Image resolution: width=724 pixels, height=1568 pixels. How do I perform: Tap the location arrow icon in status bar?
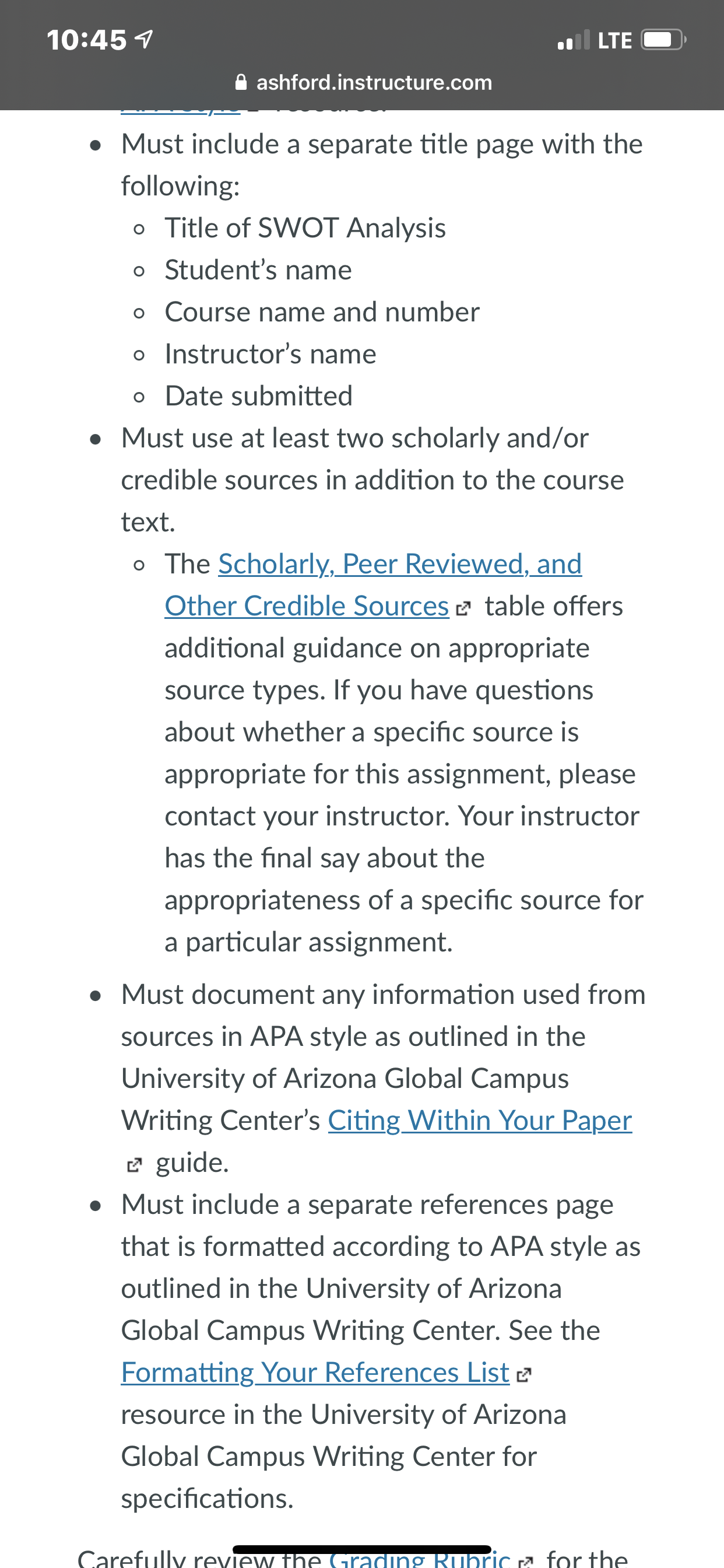coord(143,40)
